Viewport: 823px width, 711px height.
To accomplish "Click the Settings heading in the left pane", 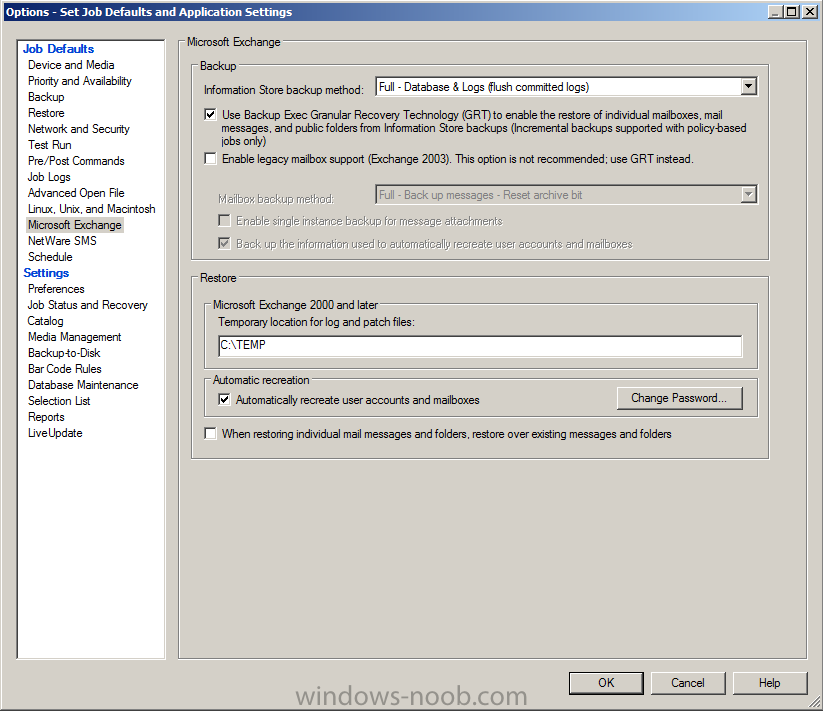I will tap(46, 273).
